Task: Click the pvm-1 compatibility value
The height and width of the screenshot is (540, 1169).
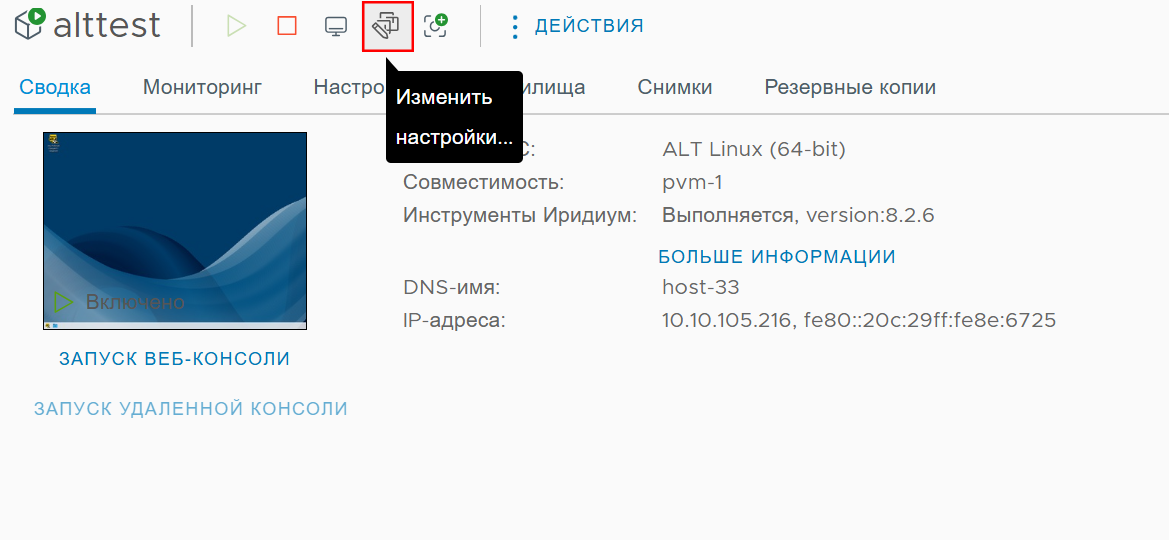Action: 693,183
